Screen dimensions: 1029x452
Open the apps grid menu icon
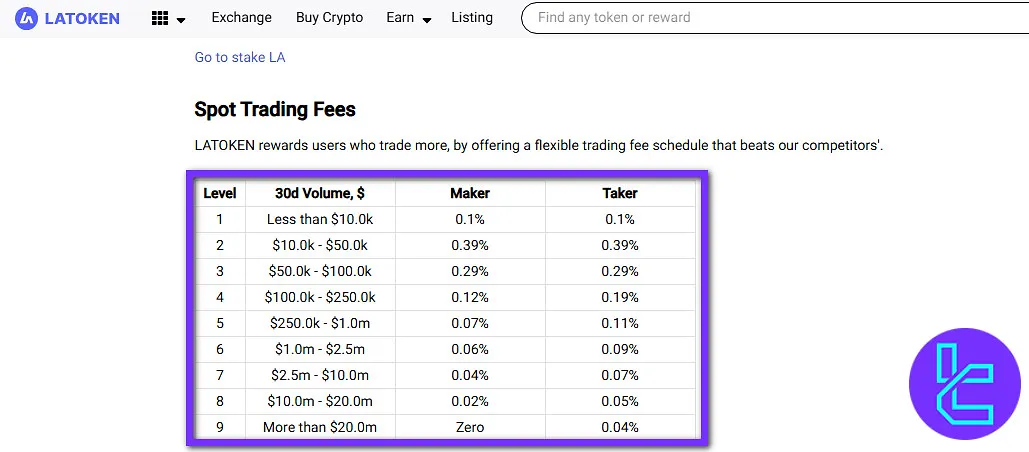point(160,18)
